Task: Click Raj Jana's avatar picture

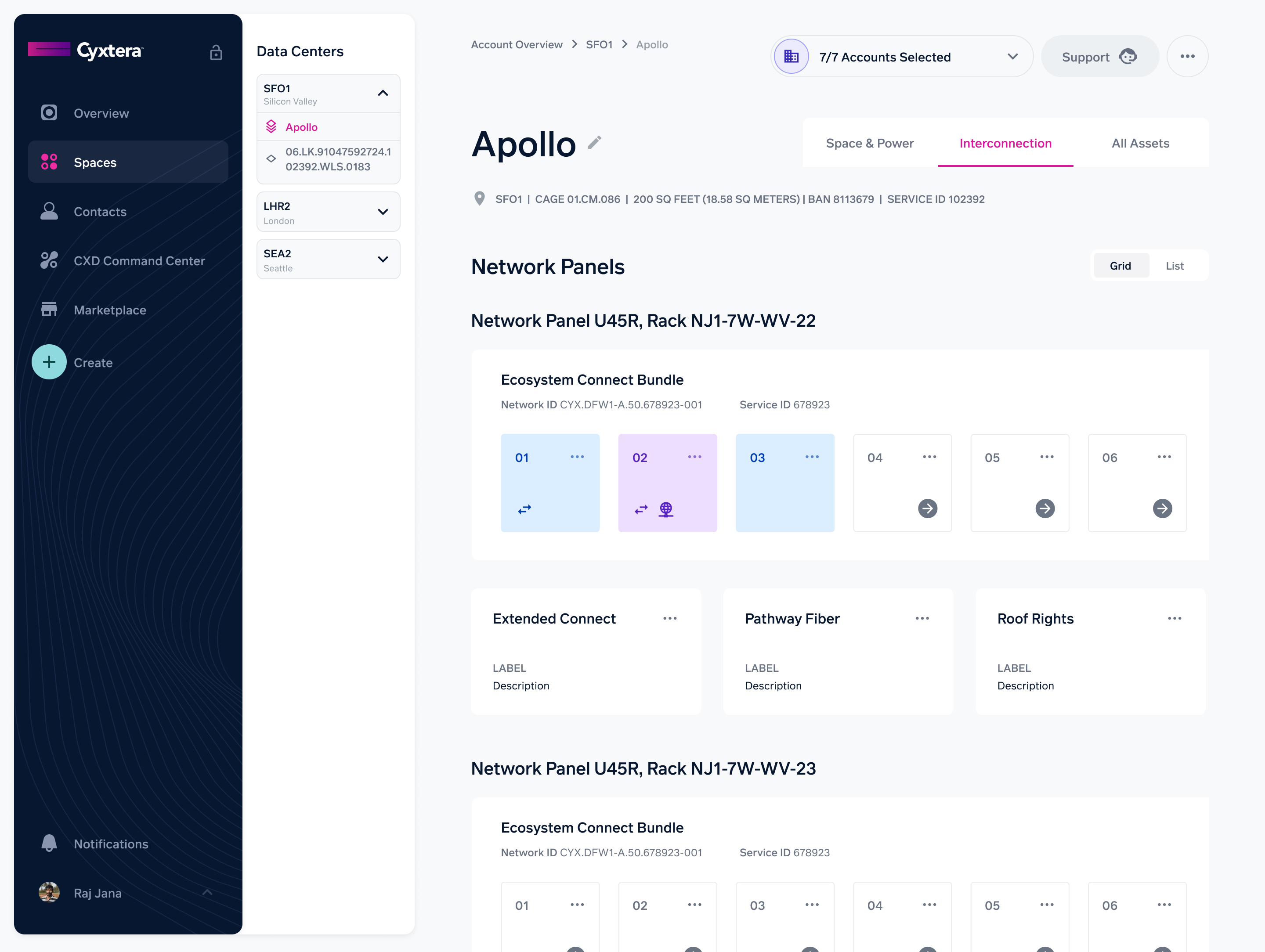Action: tap(49, 893)
